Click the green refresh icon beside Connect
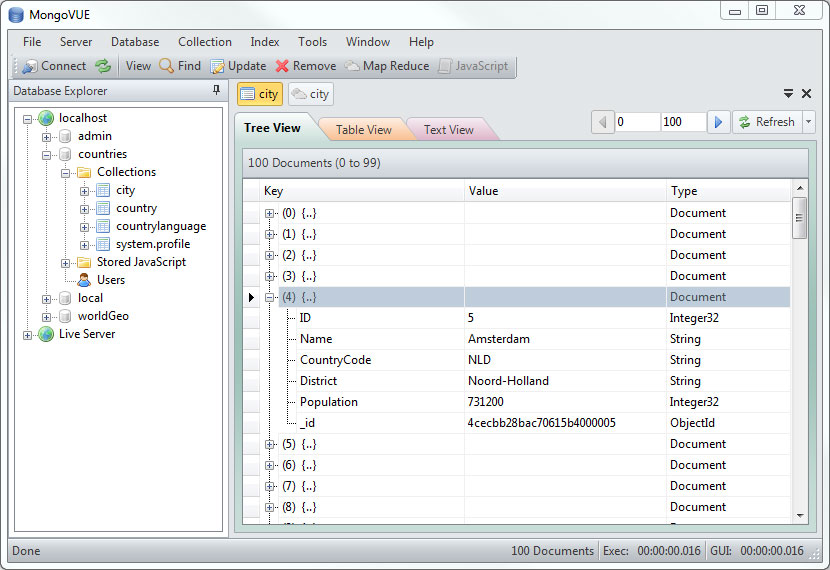Screen dimensions: 830x570 point(103,66)
